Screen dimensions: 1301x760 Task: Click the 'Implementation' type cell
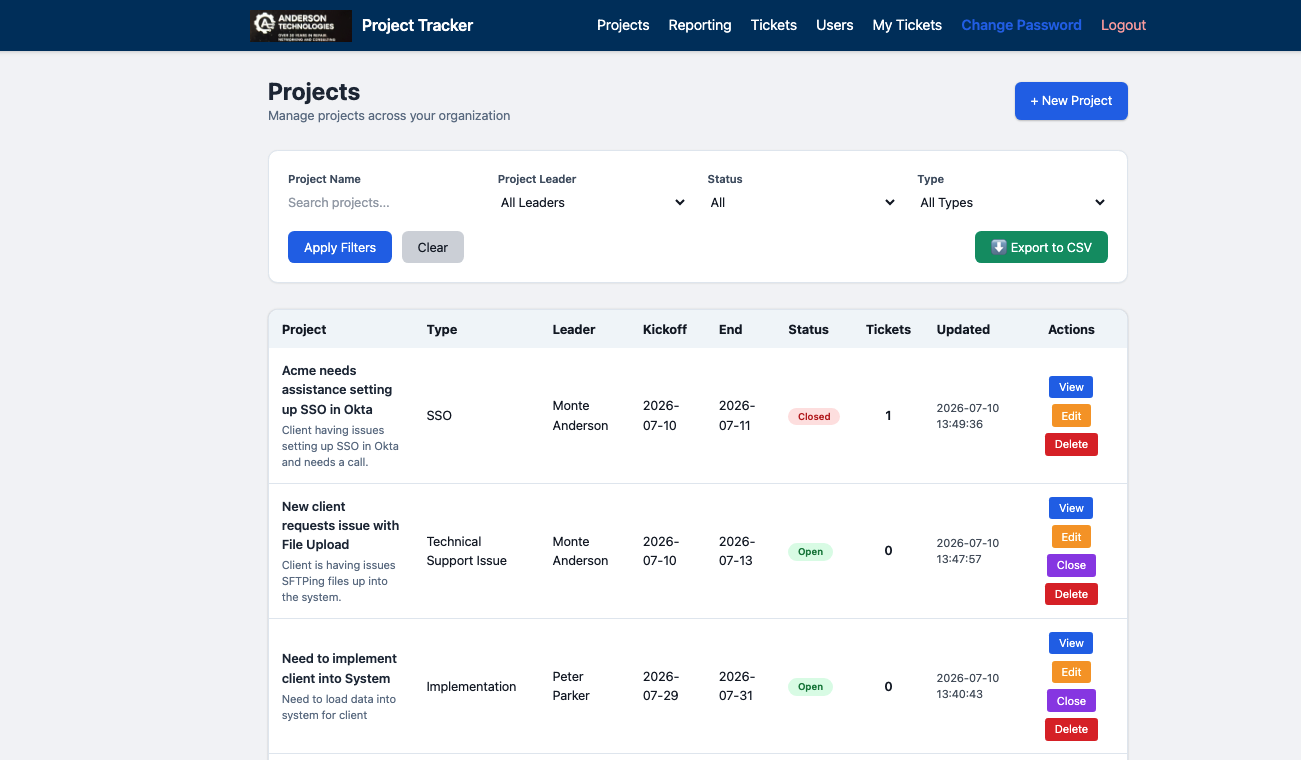471,687
